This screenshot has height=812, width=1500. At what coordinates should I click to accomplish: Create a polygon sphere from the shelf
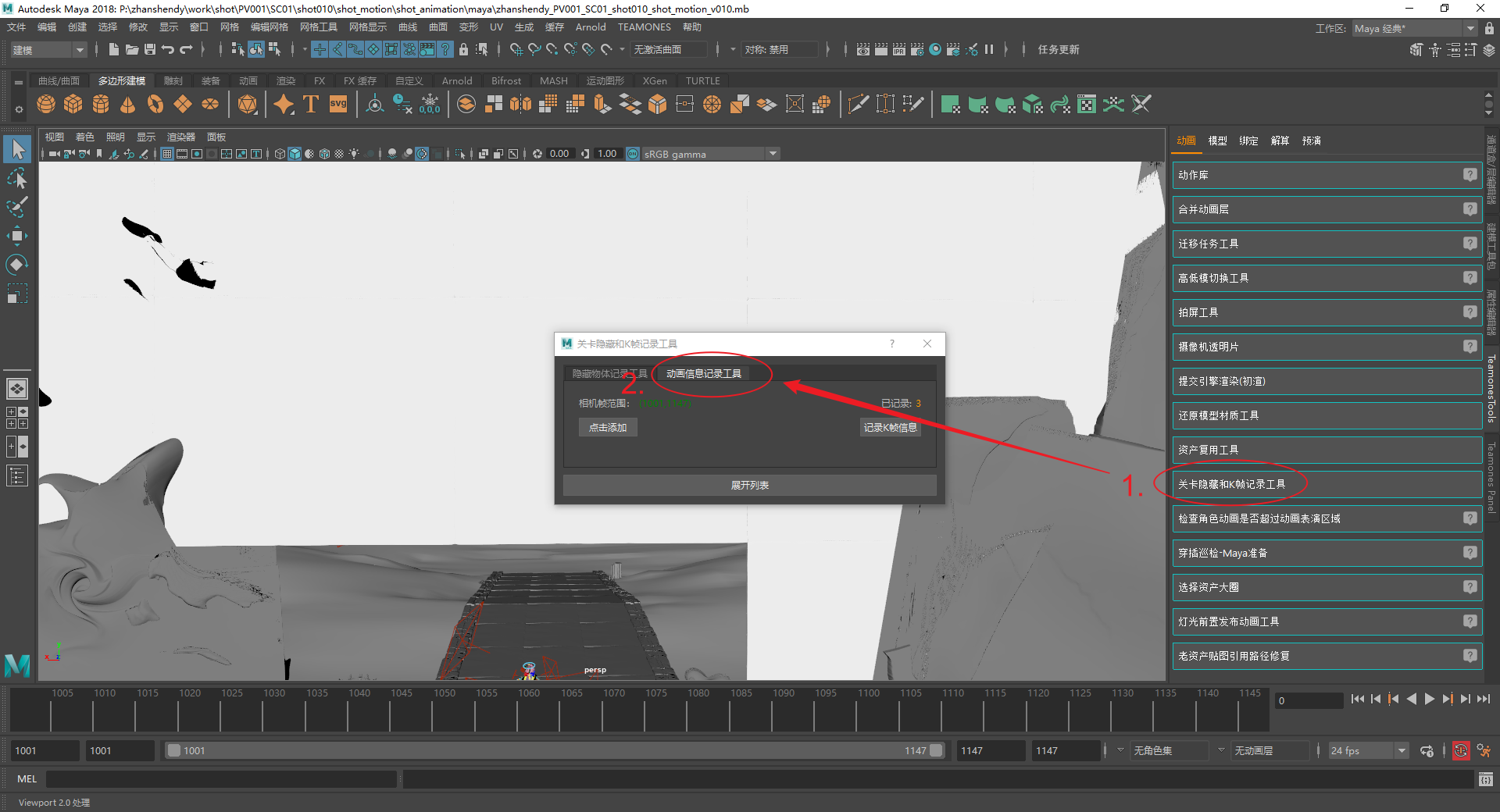tap(46, 104)
